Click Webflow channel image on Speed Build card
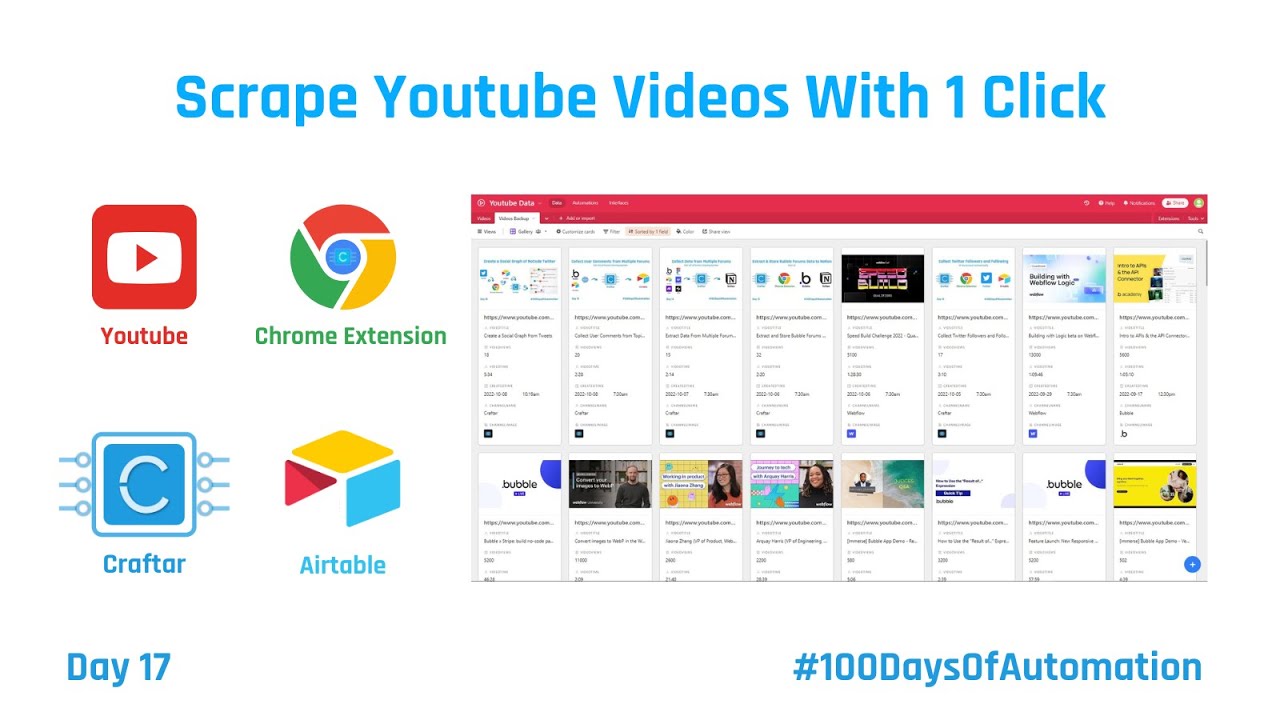The height and width of the screenshot is (720, 1280). [x=852, y=434]
